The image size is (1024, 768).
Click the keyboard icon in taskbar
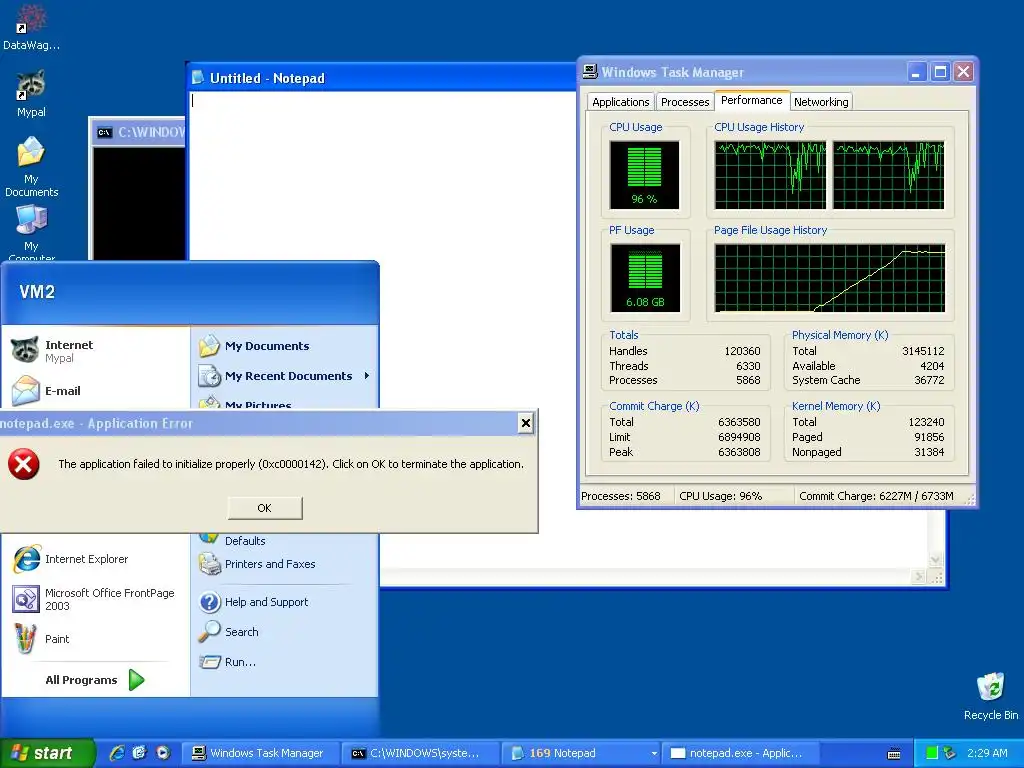tap(894, 754)
